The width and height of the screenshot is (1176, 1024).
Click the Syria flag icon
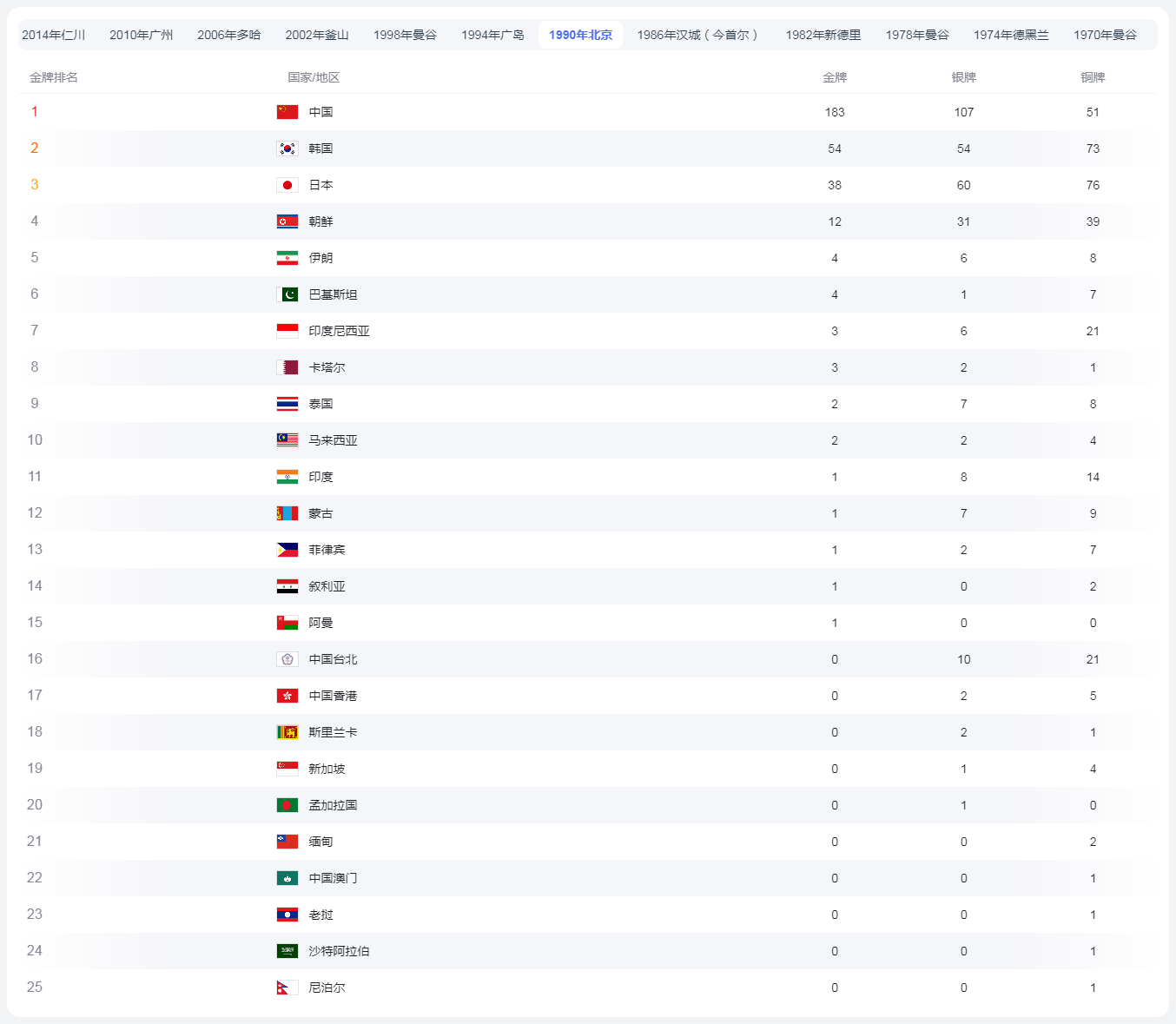pyautogui.click(x=287, y=586)
